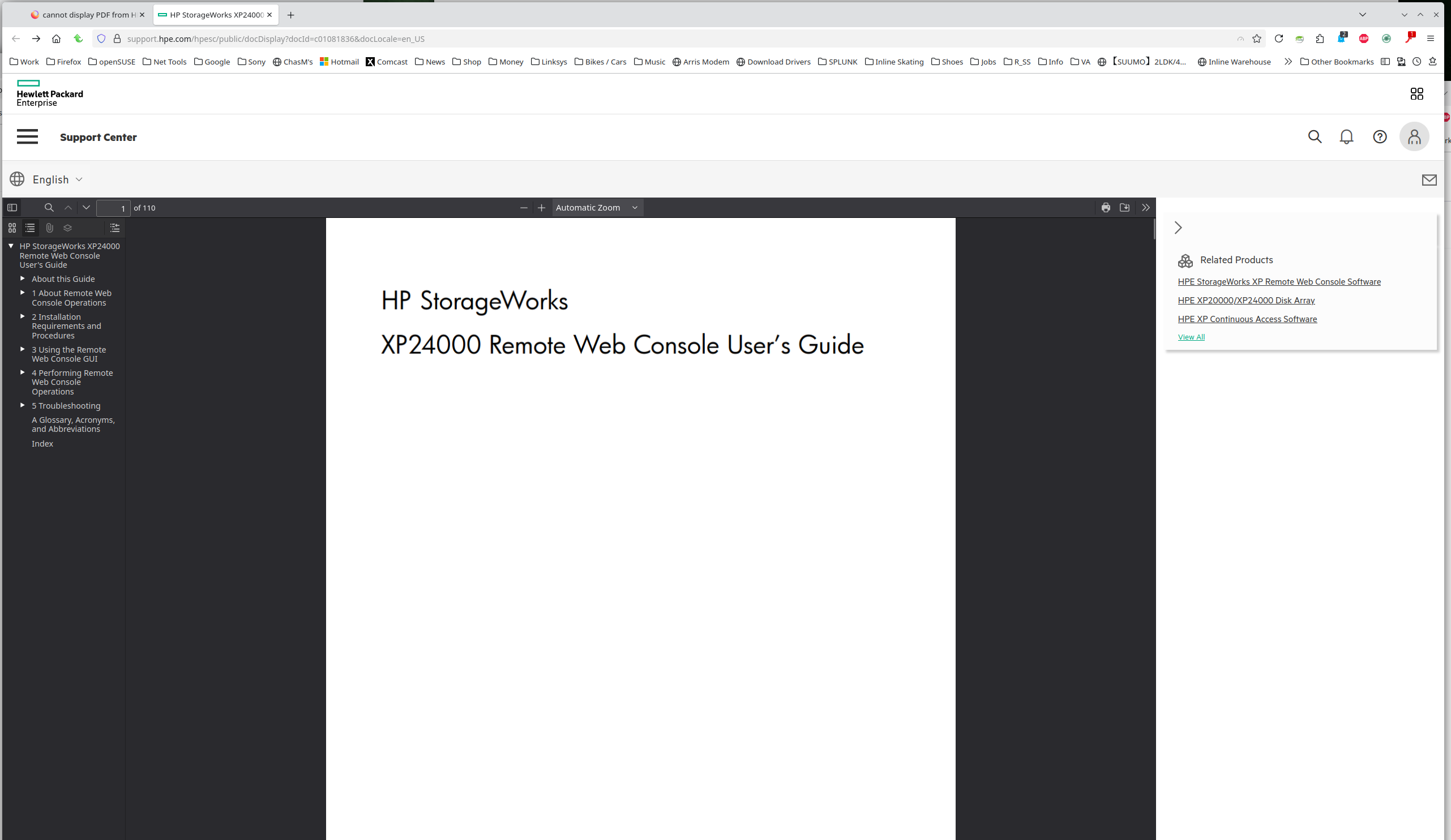Open browser extensions puzzle icon

click(1320, 38)
